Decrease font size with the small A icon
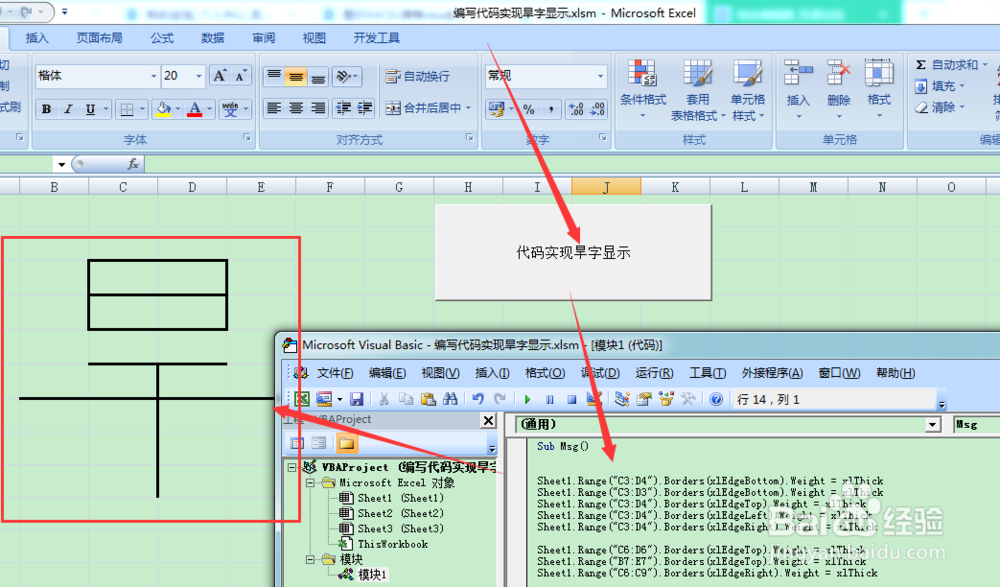 240,76
